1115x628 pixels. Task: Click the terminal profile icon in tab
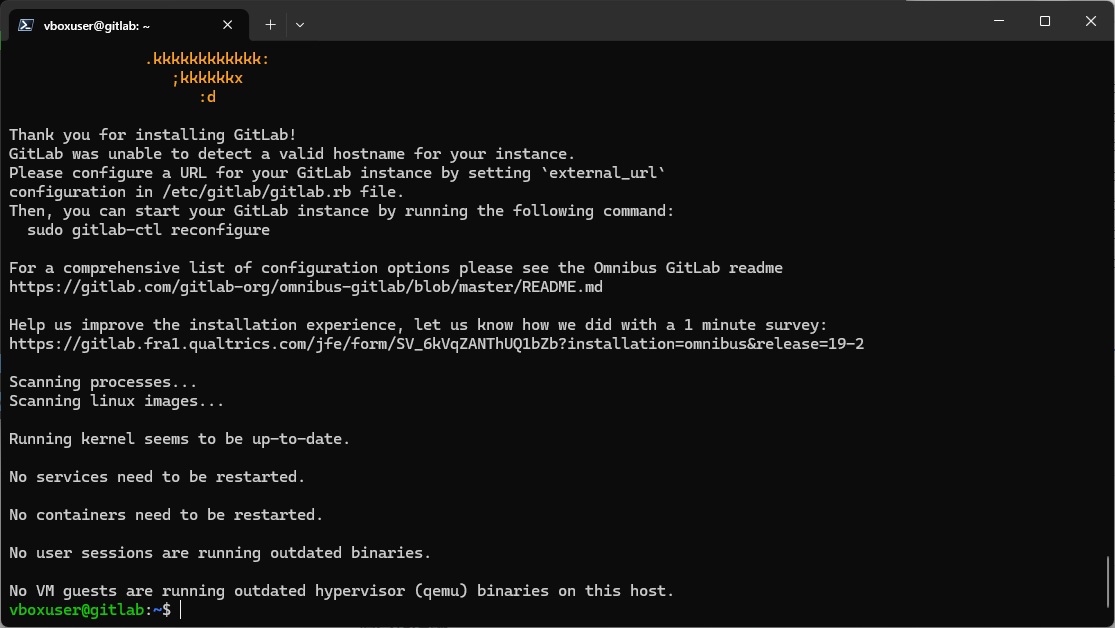pos(26,25)
